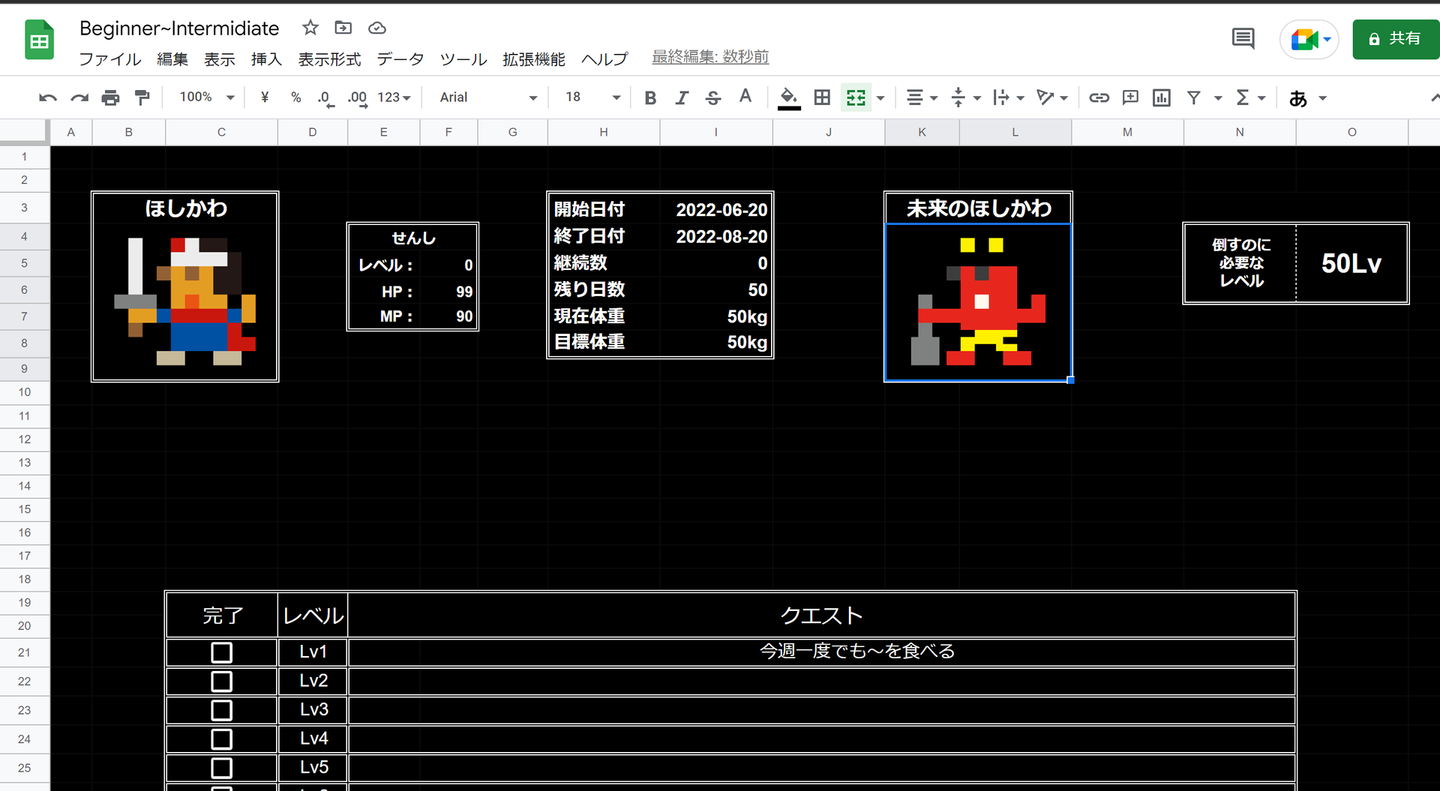This screenshot has width=1440, height=791.
Task: Tick the checkbox for Lv3 quest
Action: pos(222,710)
